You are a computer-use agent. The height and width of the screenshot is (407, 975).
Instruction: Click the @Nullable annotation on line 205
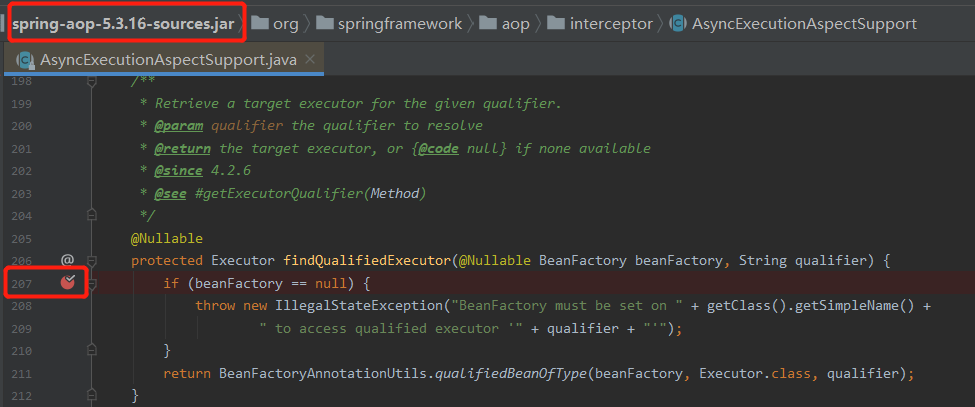(167, 238)
